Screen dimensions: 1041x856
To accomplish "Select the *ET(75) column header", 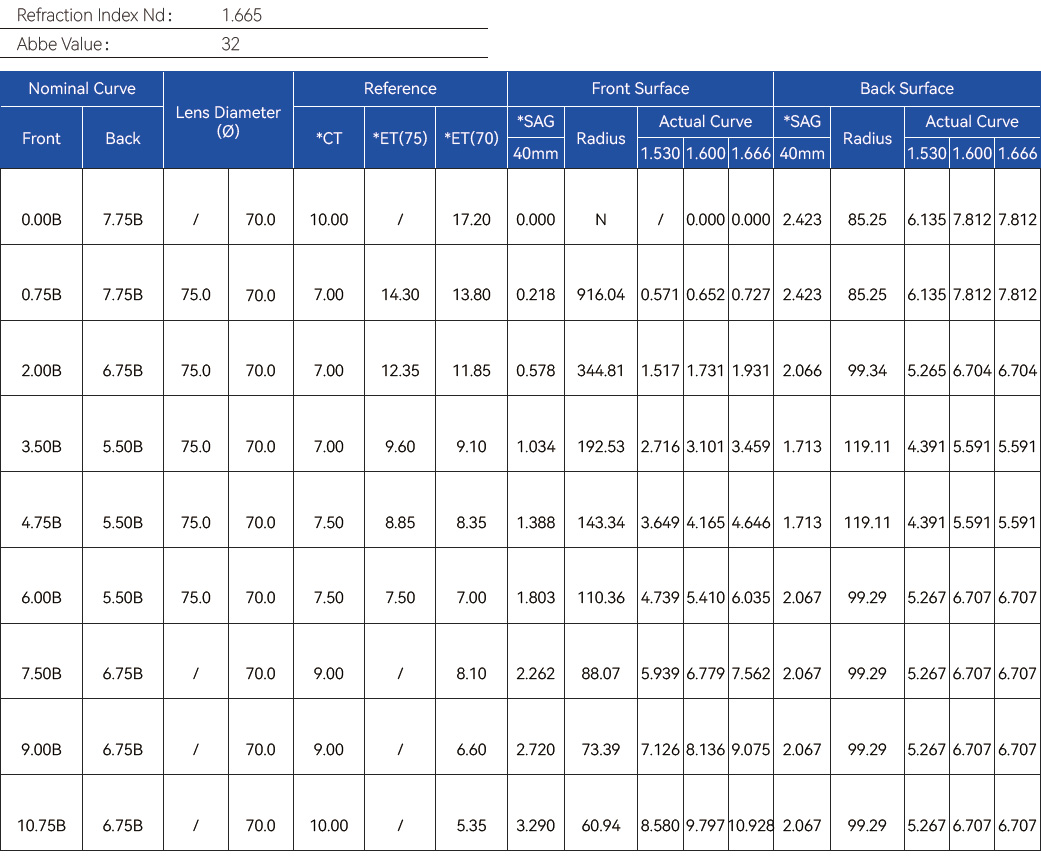I will 400,138.
